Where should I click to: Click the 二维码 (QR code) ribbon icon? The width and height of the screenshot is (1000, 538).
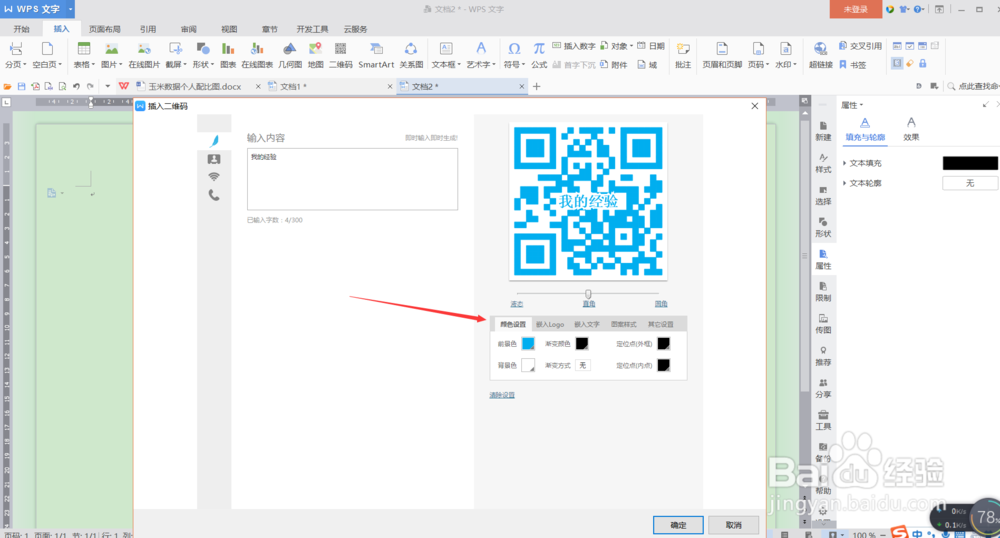click(x=341, y=55)
